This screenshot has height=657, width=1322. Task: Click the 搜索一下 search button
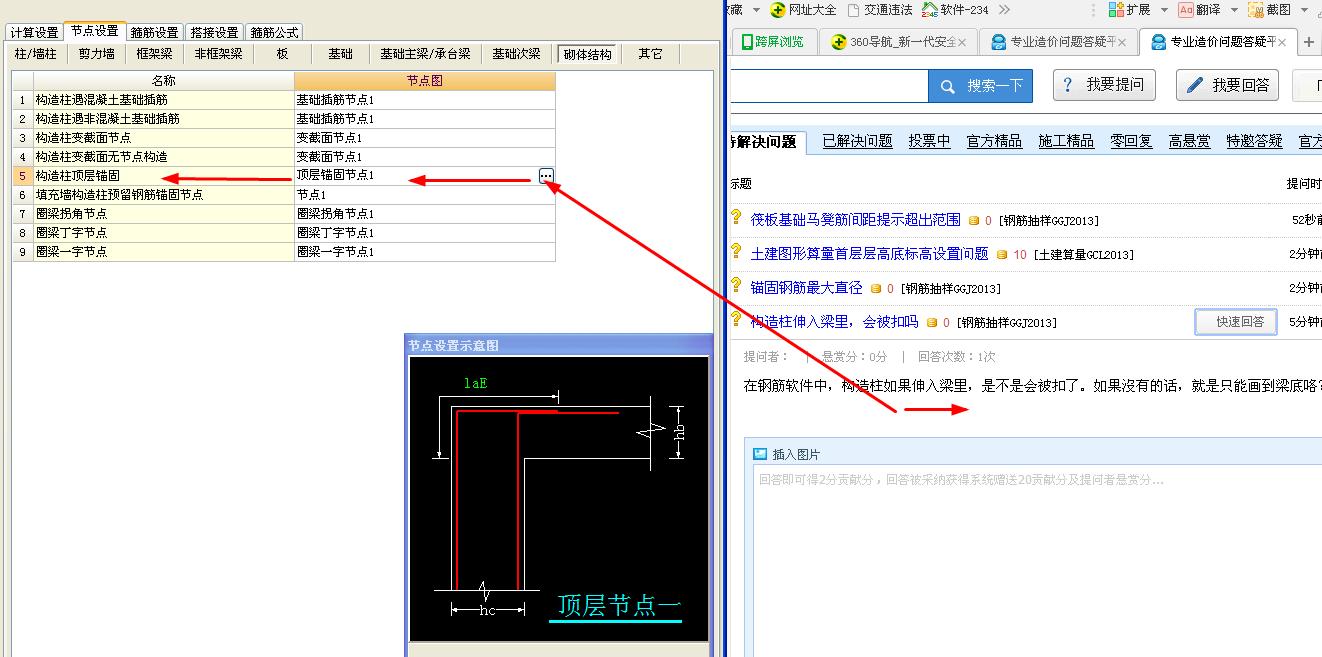pyautogui.click(x=980, y=86)
